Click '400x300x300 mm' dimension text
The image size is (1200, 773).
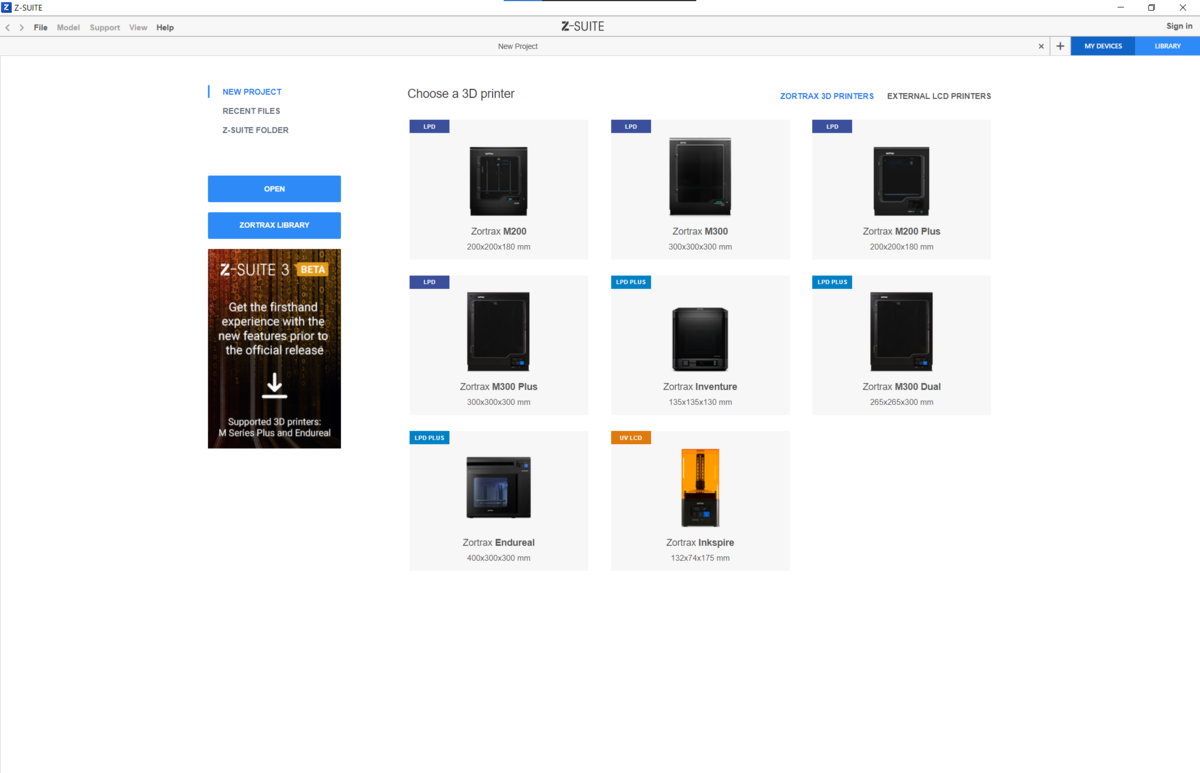(x=498, y=558)
